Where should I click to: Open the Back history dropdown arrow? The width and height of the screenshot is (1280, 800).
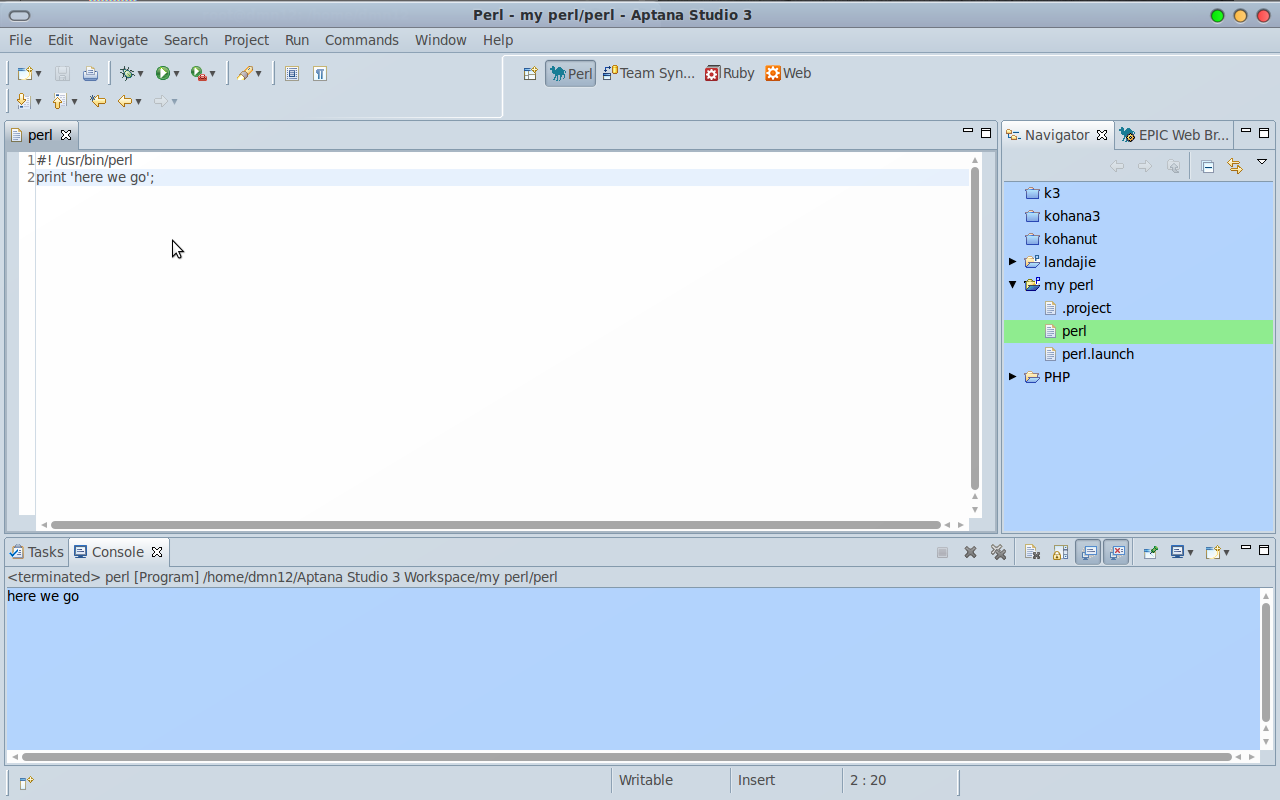pos(138,101)
